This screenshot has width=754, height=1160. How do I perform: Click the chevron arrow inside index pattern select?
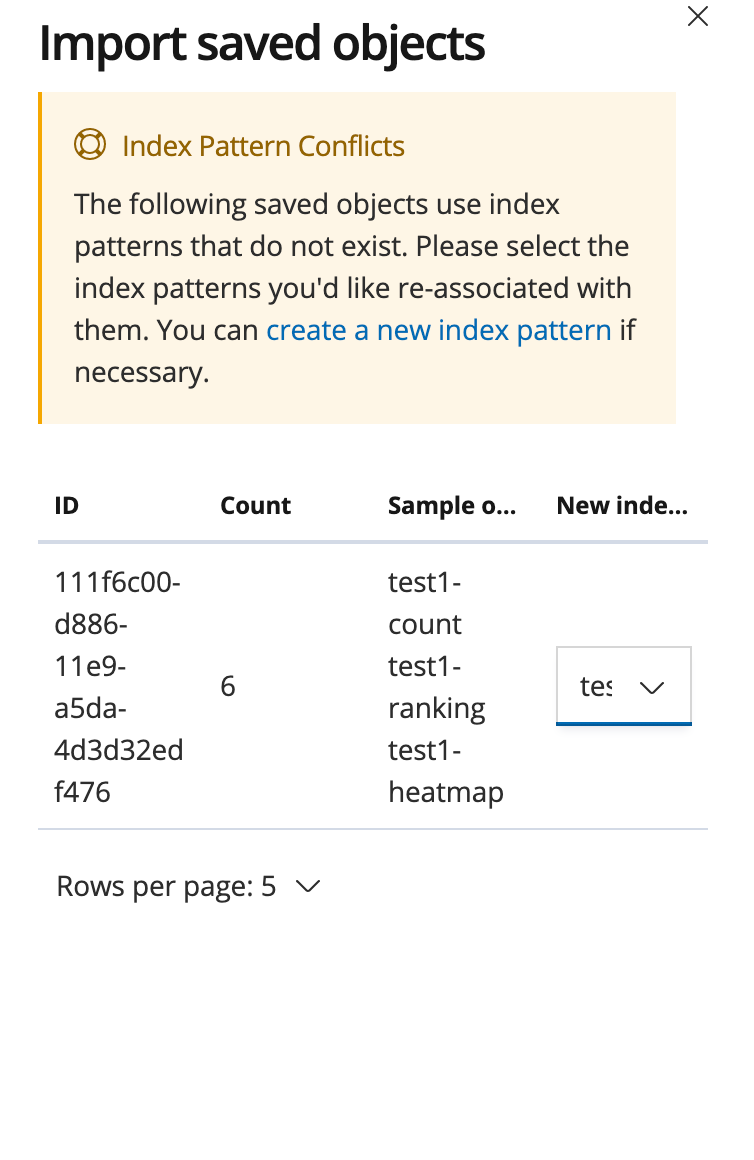point(652,688)
